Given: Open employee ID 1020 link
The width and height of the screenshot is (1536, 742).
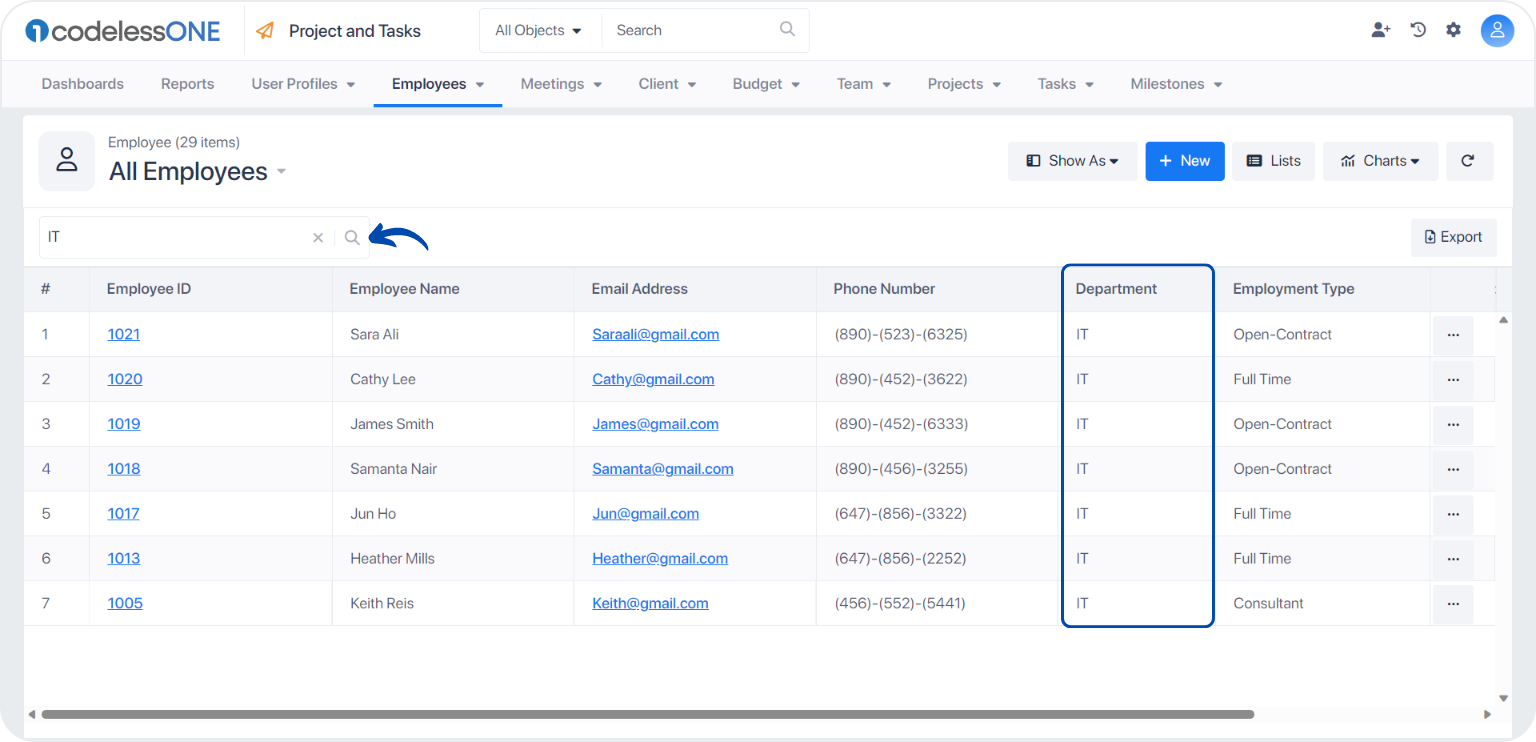Looking at the screenshot, I should coord(125,380).
